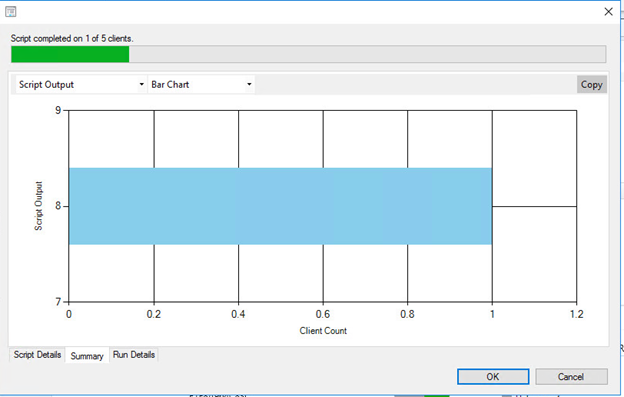Switch to the Script Details tab
The width and height of the screenshot is (624, 397).
click(x=37, y=354)
